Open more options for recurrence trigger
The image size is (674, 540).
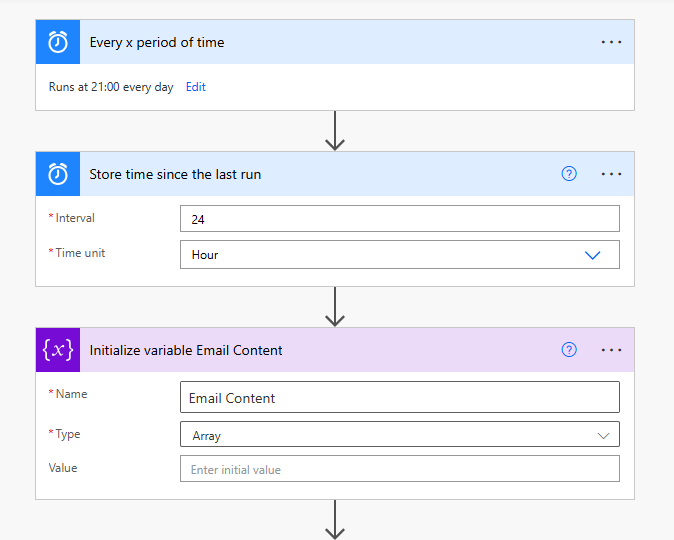[x=611, y=43]
